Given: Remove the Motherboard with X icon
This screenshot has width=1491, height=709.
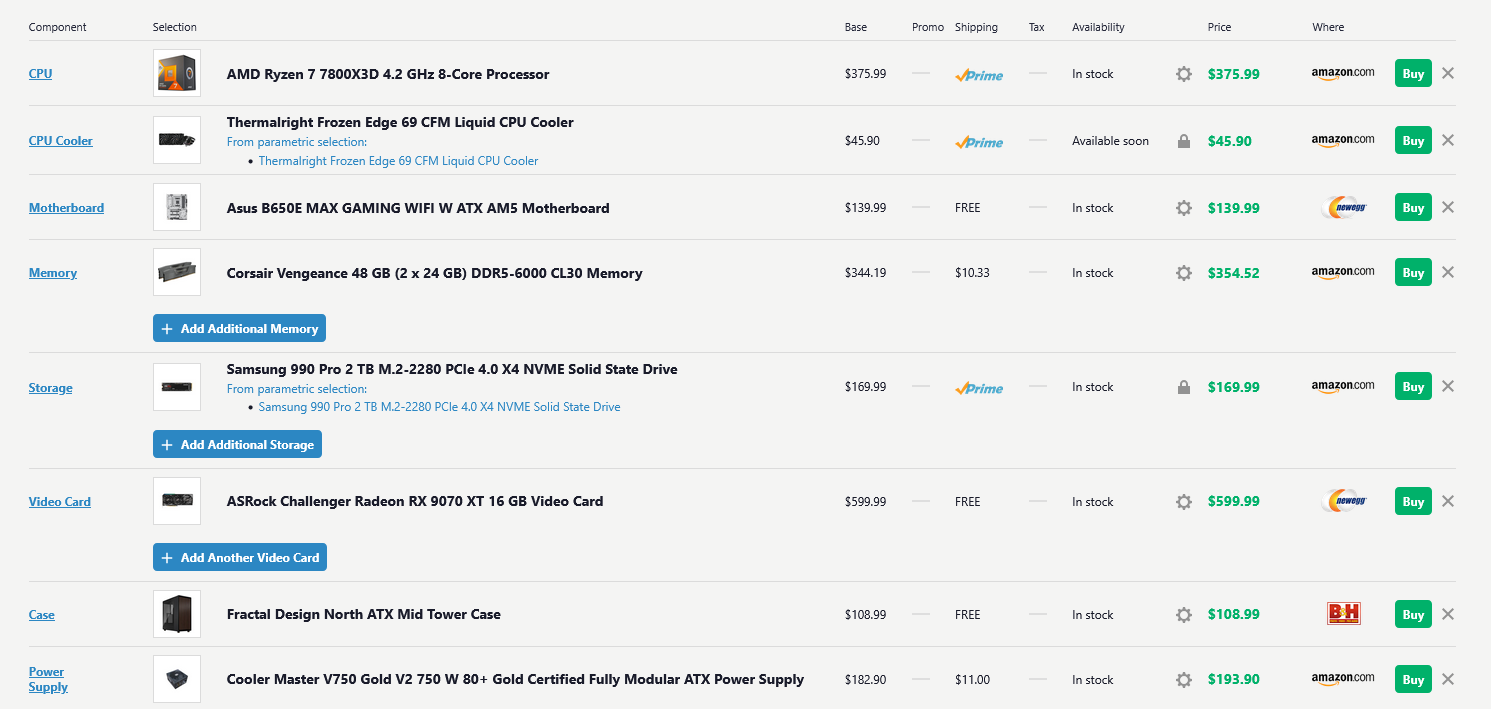Looking at the screenshot, I should 1448,207.
